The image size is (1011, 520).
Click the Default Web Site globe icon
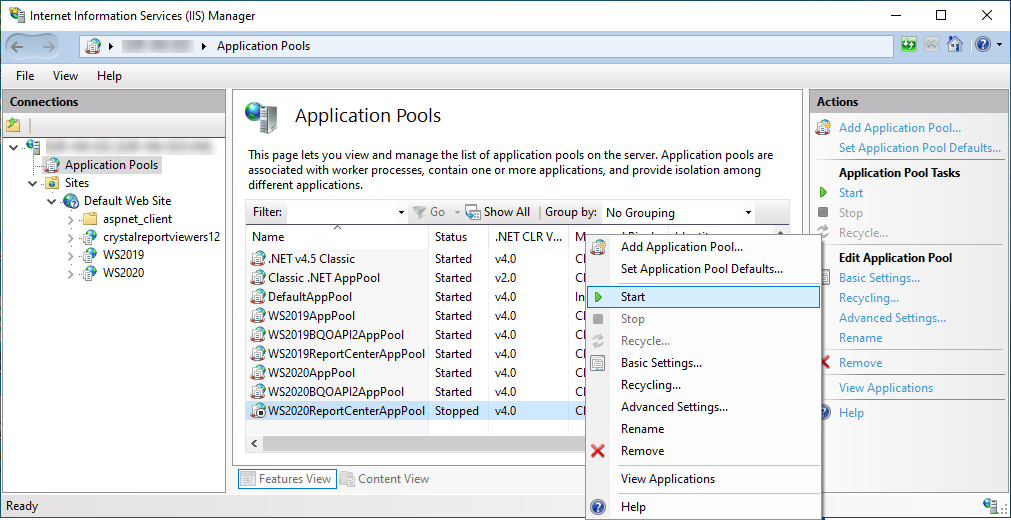[x=71, y=201]
